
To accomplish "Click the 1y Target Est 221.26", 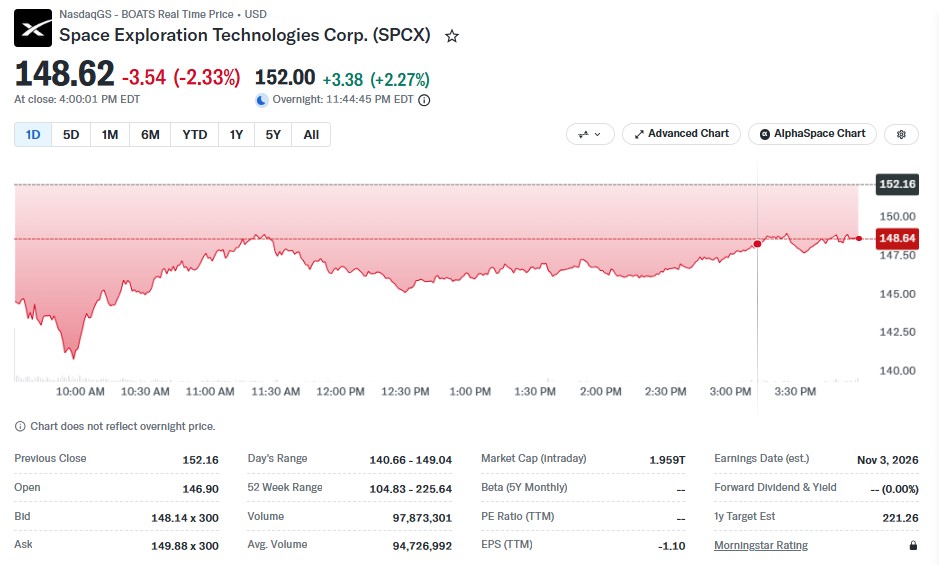I will [x=900, y=518].
